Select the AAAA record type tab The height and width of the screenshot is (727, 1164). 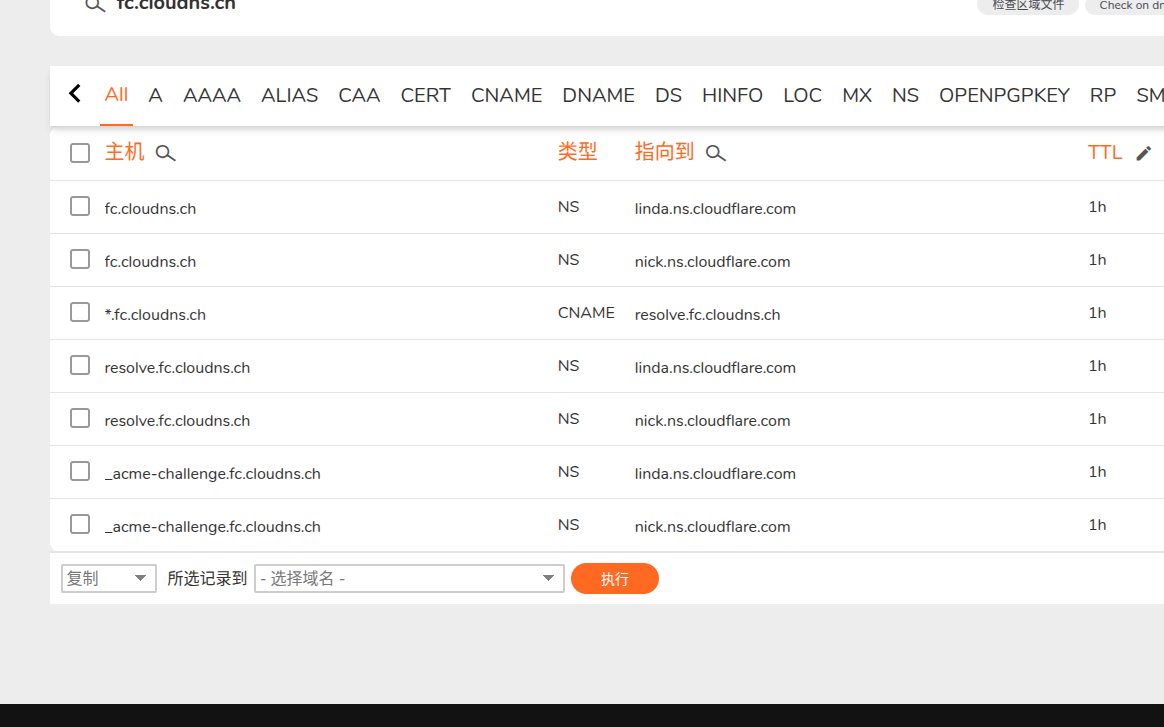(x=211, y=95)
